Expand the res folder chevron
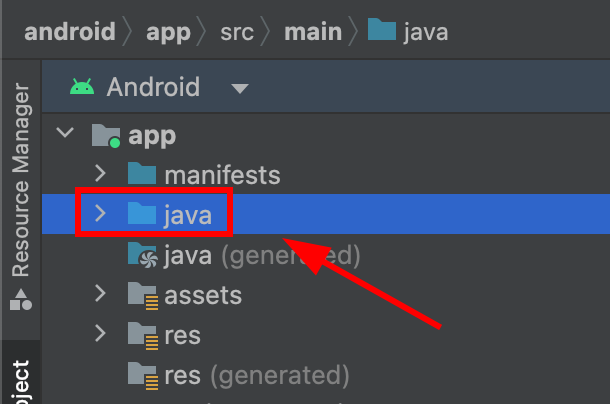 (99, 334)
